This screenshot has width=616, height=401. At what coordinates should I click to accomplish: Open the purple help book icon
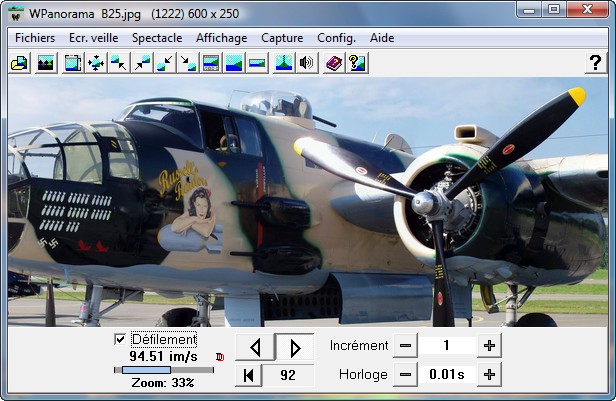point(333,63)
